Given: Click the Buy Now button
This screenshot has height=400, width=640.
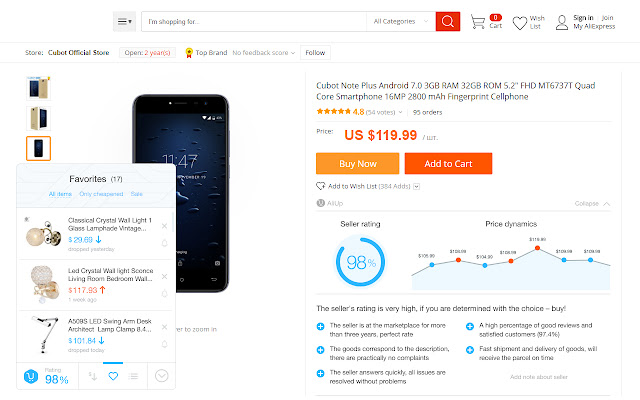Looking at the screenshot, I should point(357,164).
